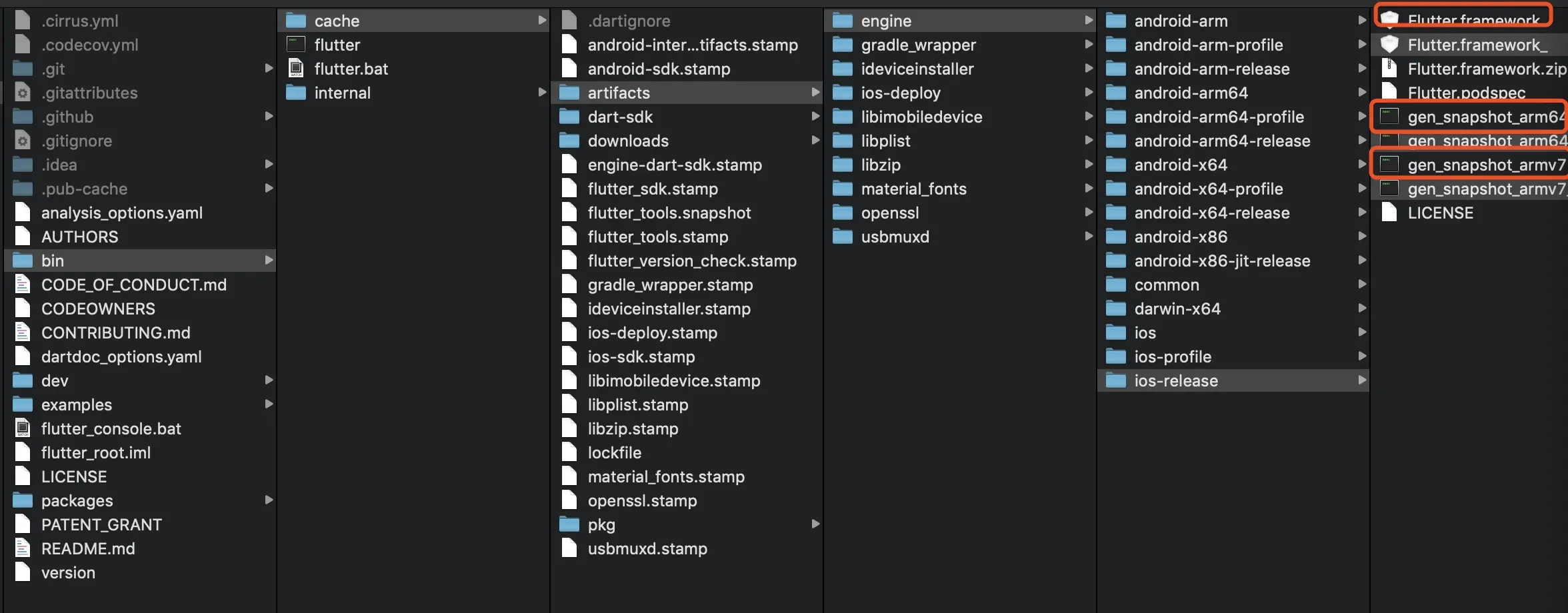Select gradle_wrapper.stamp file
This screenshot has width=1568, height=613.
pos(687,285)
